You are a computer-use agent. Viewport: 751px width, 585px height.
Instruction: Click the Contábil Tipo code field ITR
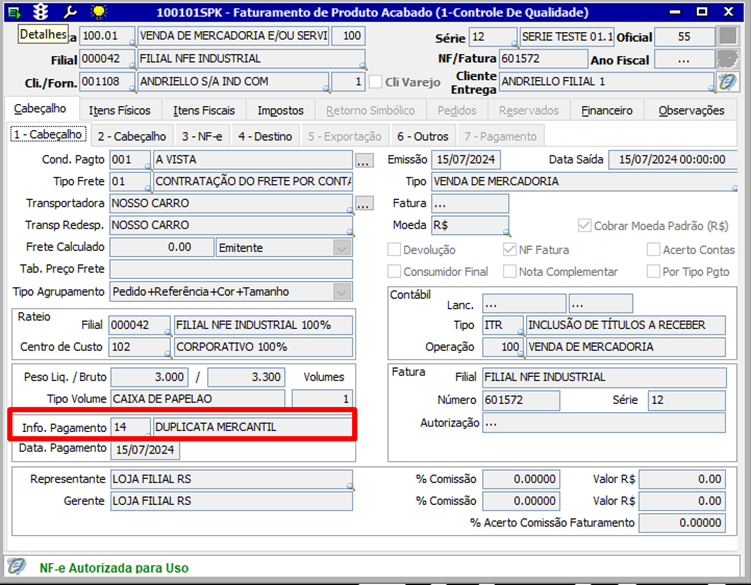pos(503,325)
